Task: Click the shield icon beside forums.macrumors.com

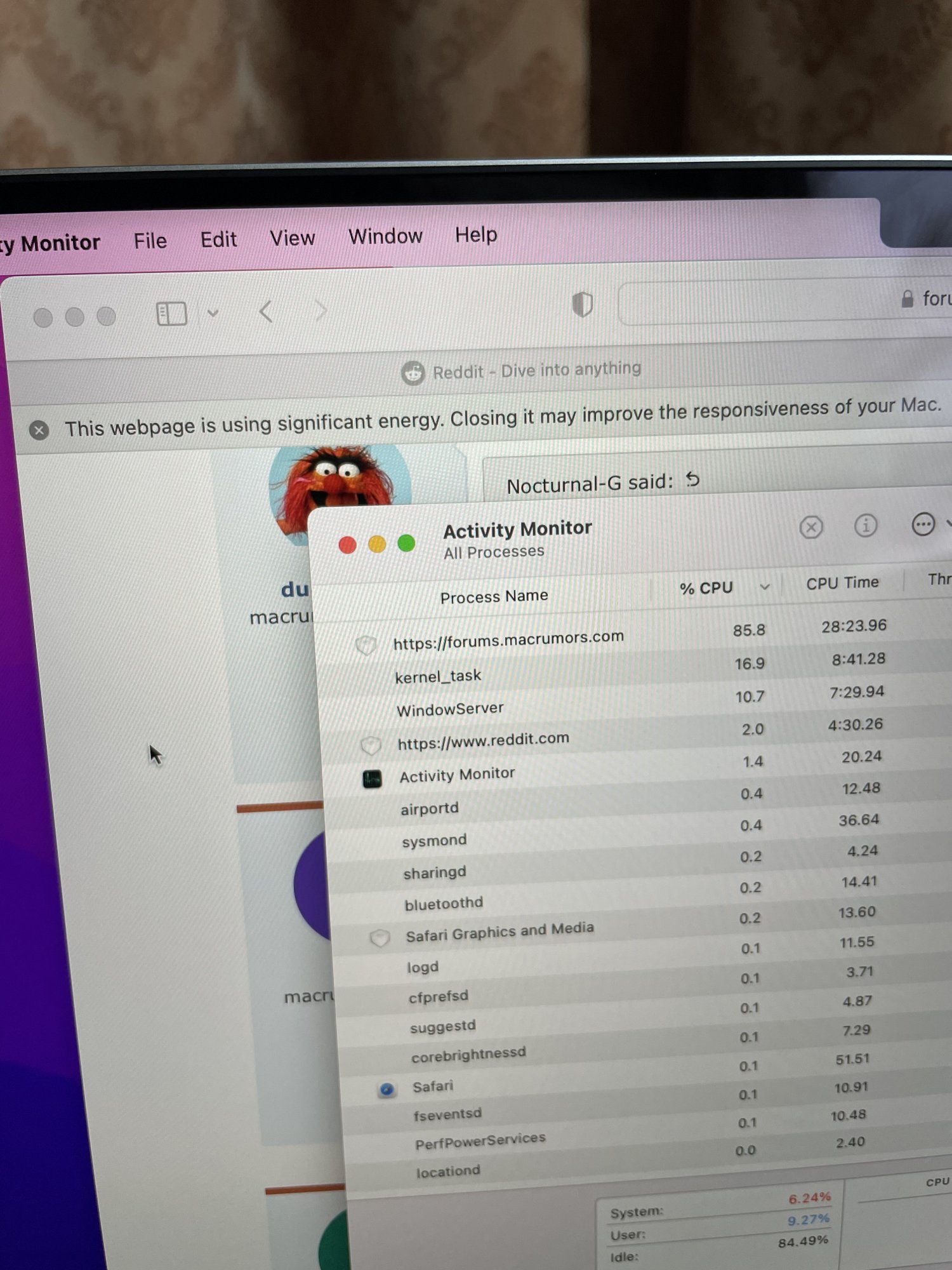Action: (366, 645)
